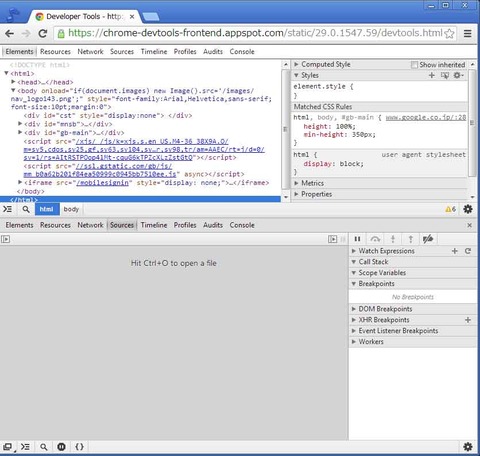Open Styles gear options dropdown

458,75
